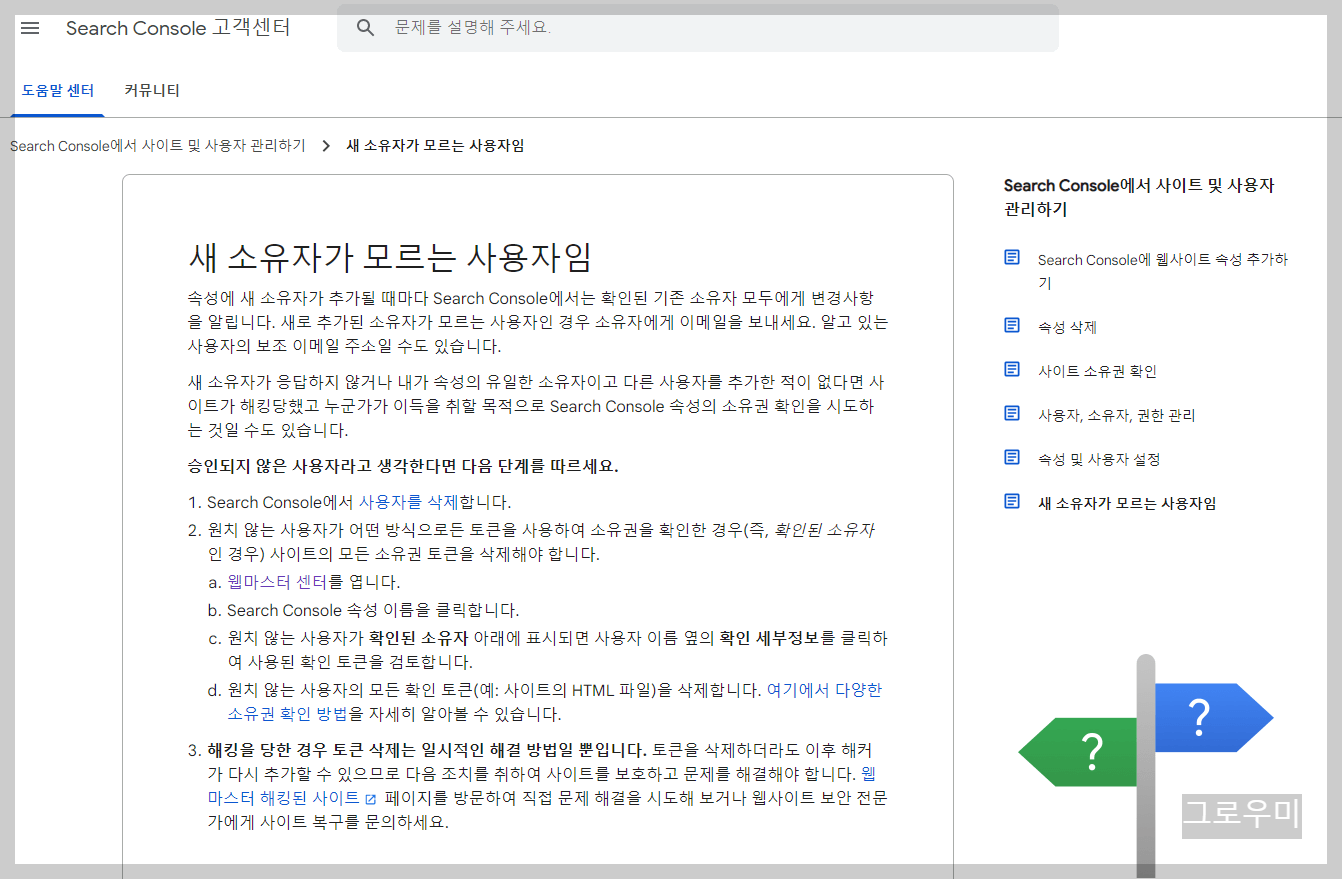Click the sidebar heading Search Console에서 사이트 및 사용자 관리하기

coord(1139,197)
